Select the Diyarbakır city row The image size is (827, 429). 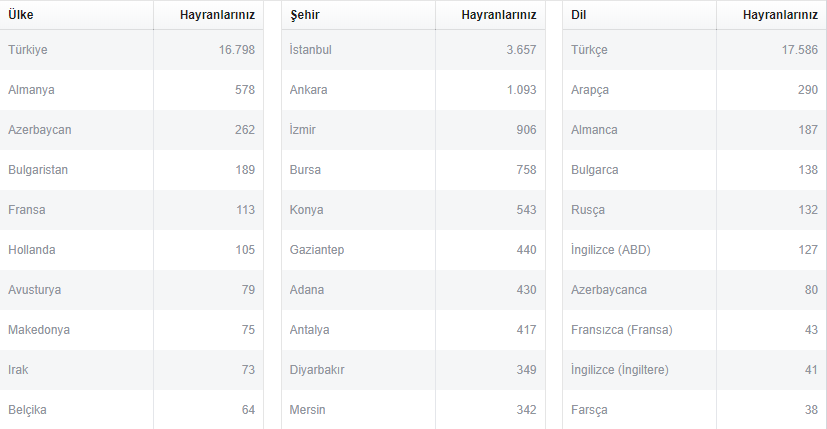pos(413,370)
